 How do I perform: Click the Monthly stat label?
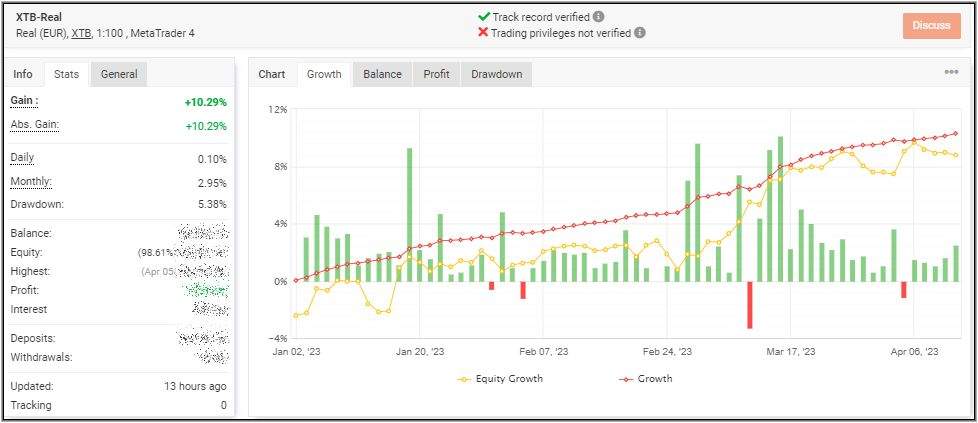click(x=31, y=182)
